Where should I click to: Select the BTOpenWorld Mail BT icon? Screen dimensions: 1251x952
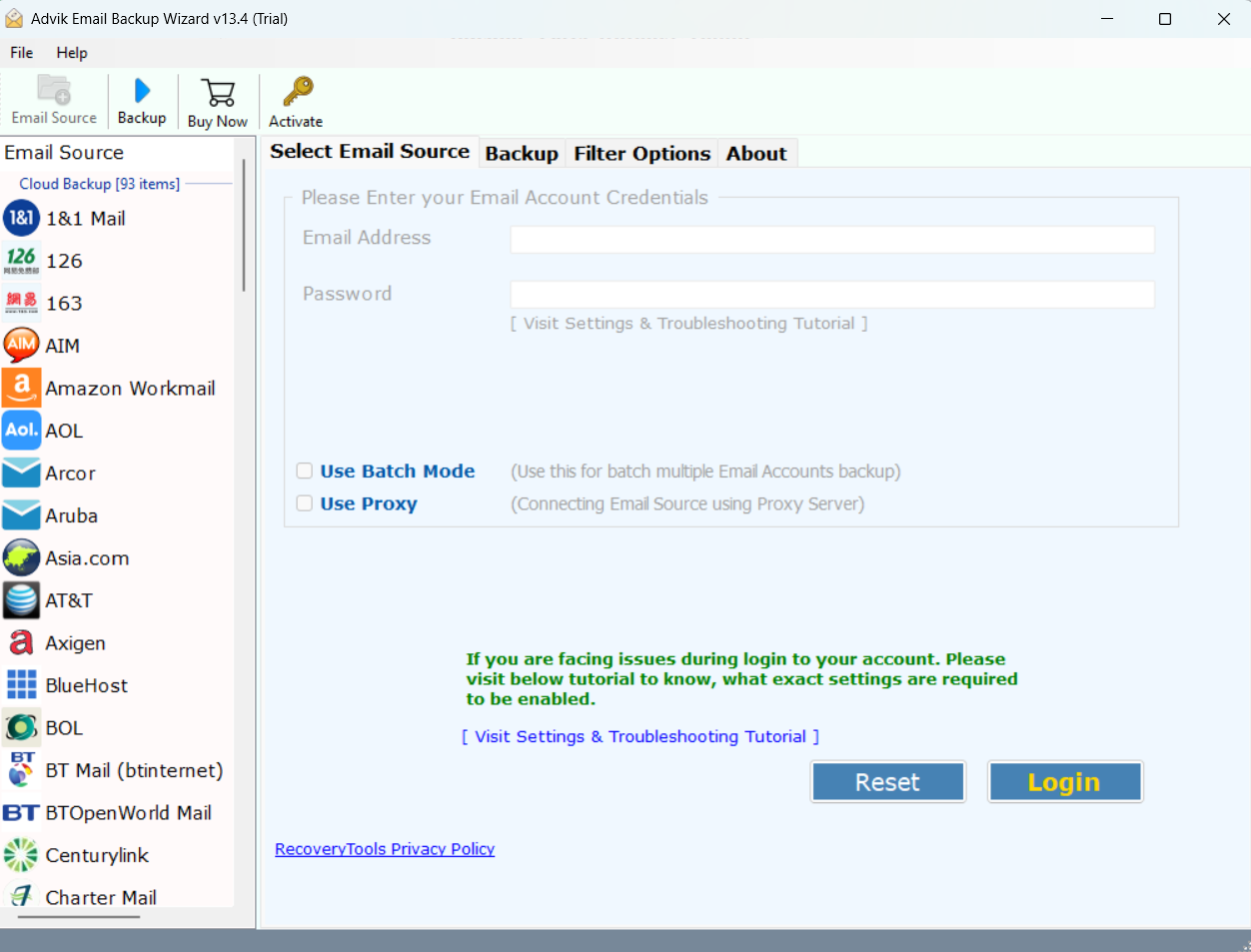21,812
